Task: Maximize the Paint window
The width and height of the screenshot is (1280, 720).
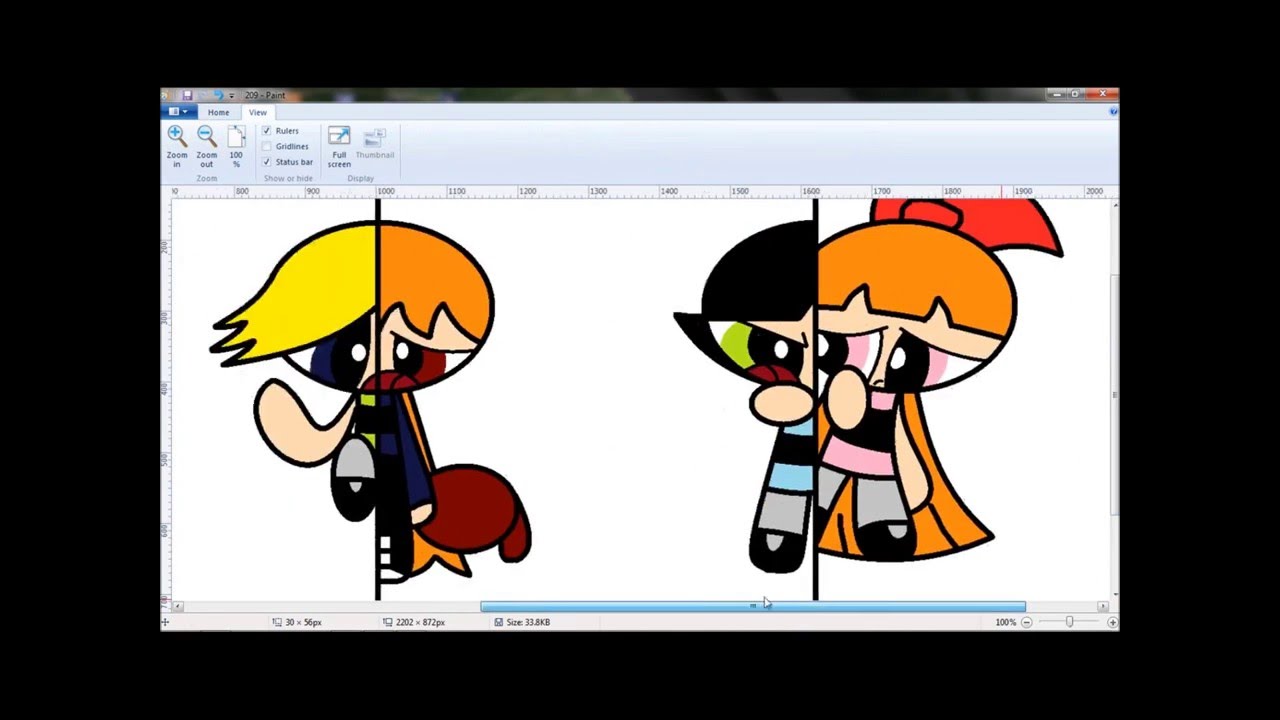Action: coord(1076,94)
